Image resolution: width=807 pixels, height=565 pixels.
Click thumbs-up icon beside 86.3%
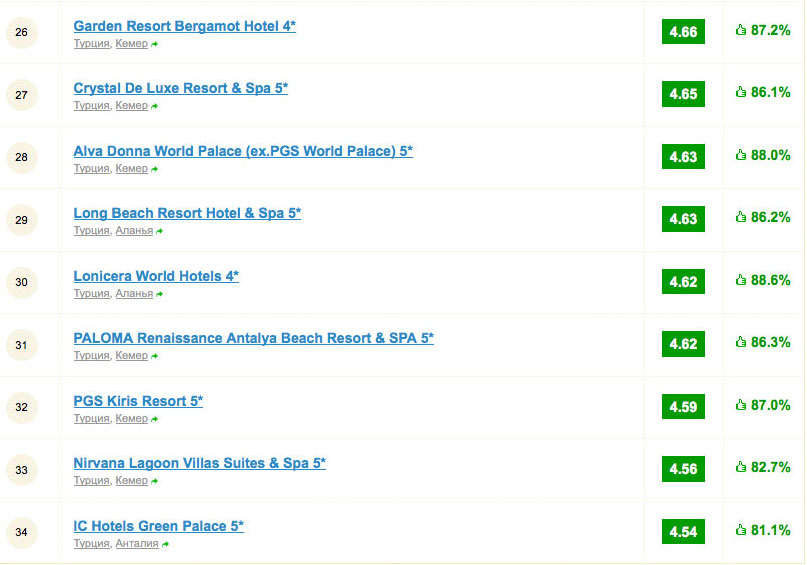(741, 342)
